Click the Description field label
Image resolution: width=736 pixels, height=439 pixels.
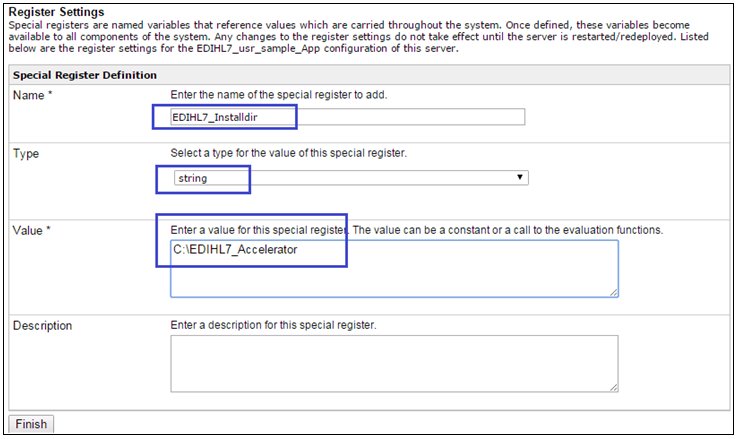tap(42, 326)
